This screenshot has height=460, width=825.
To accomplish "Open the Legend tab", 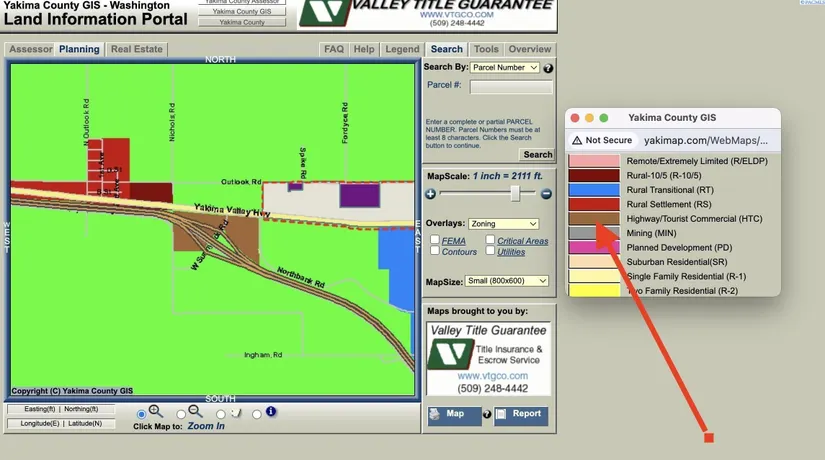I will 402,49.
